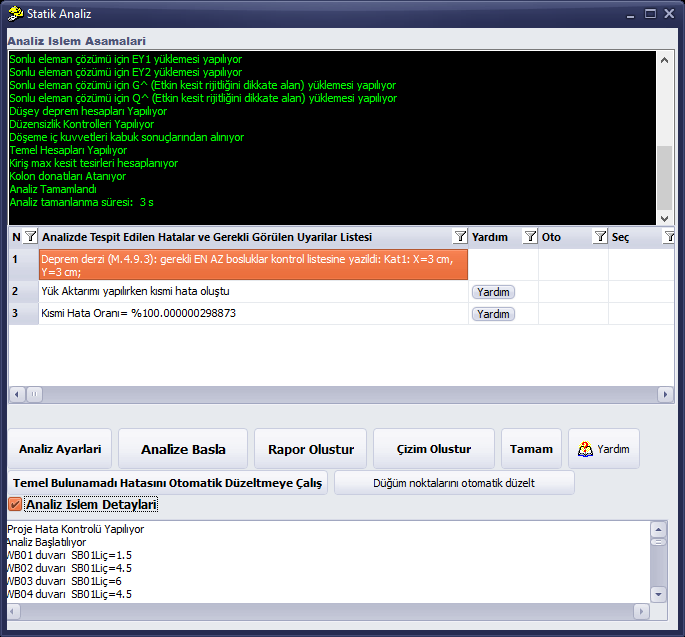
Task: Click filter icon next to Seç header
Action: [669, 237]
